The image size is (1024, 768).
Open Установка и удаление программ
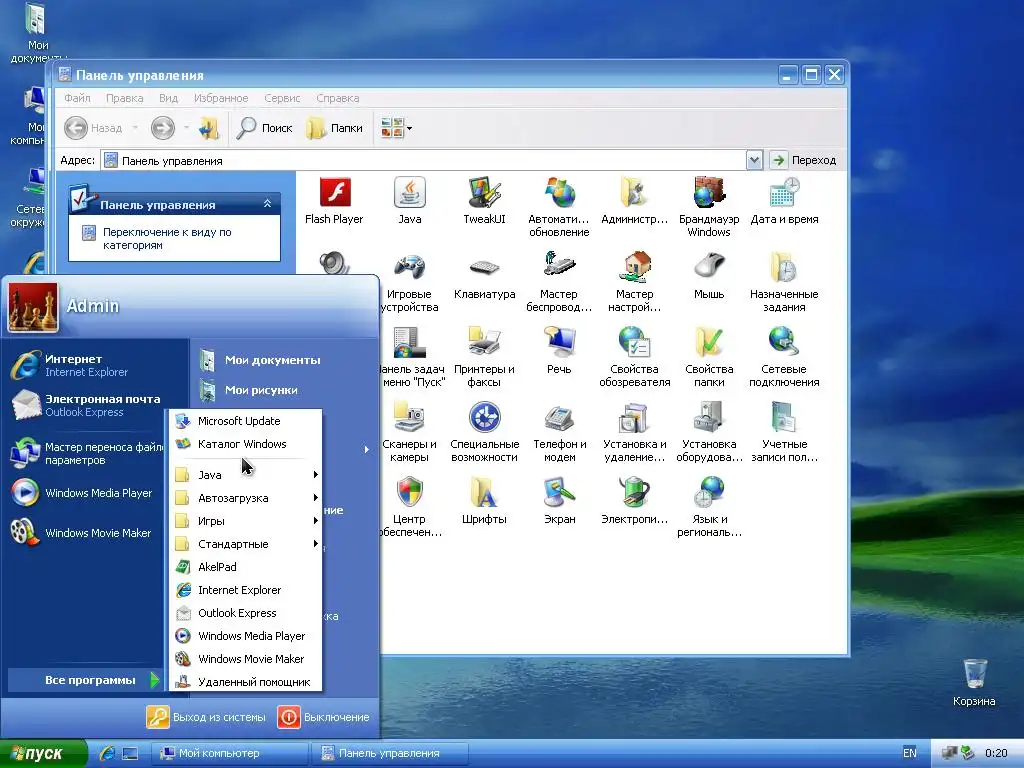coord(634,432)
